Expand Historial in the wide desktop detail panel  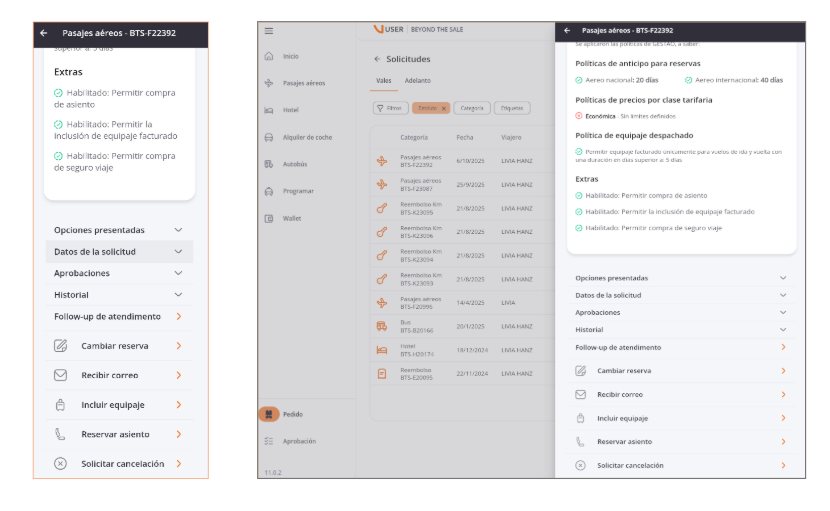point(680,330)
